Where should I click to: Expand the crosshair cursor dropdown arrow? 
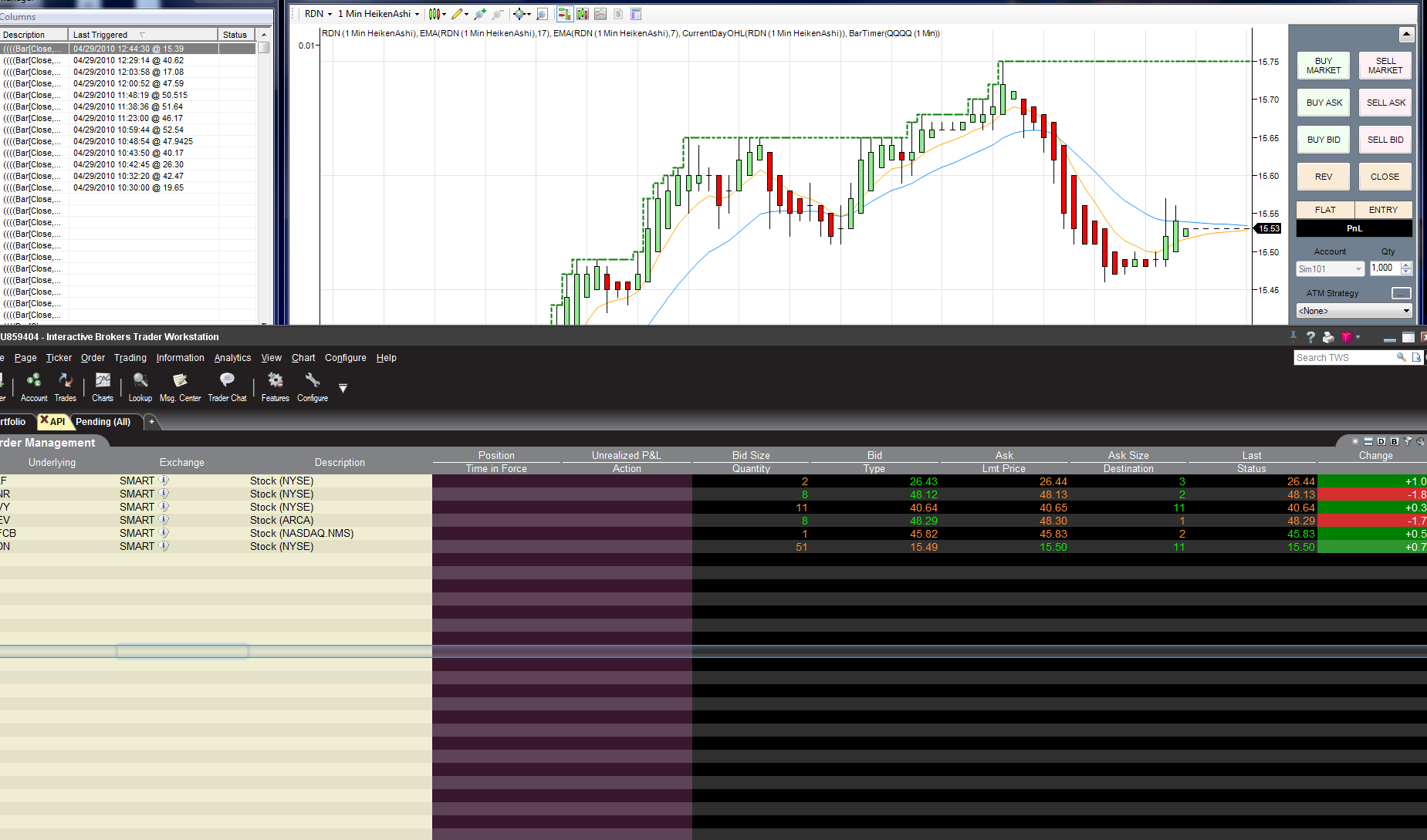529,15
